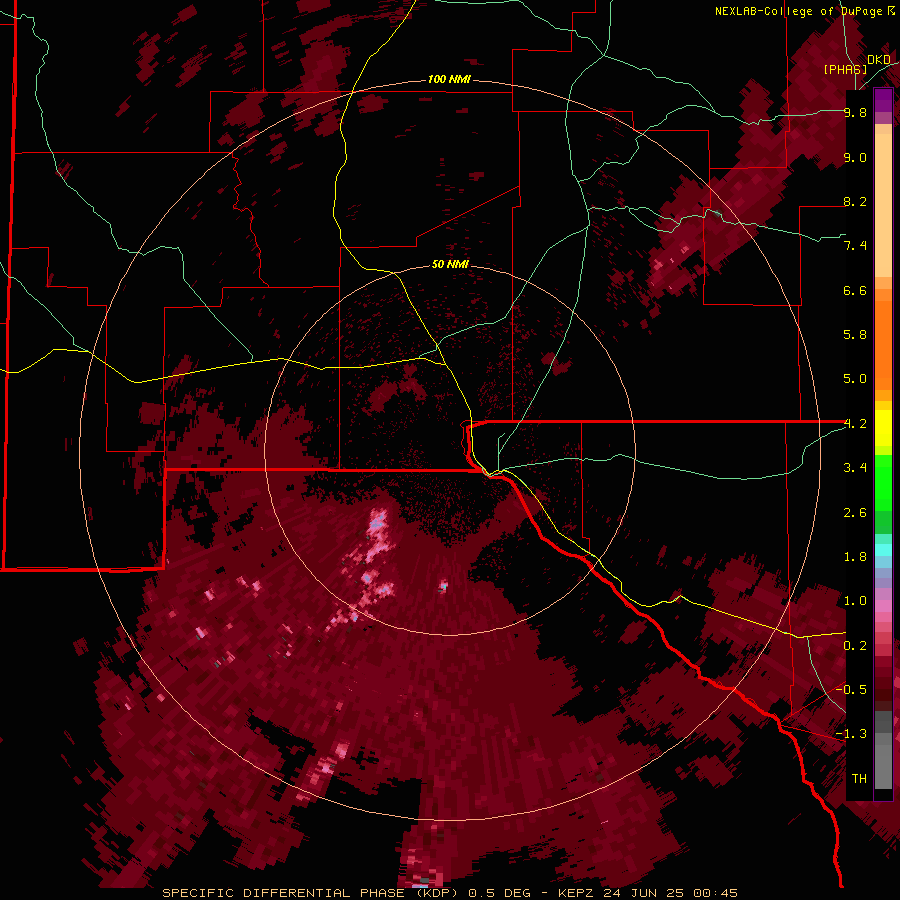Pick the gray bottom band of the color bar
Image resolution: width=900 pixels, height=900 pixels.
(883, 751)
